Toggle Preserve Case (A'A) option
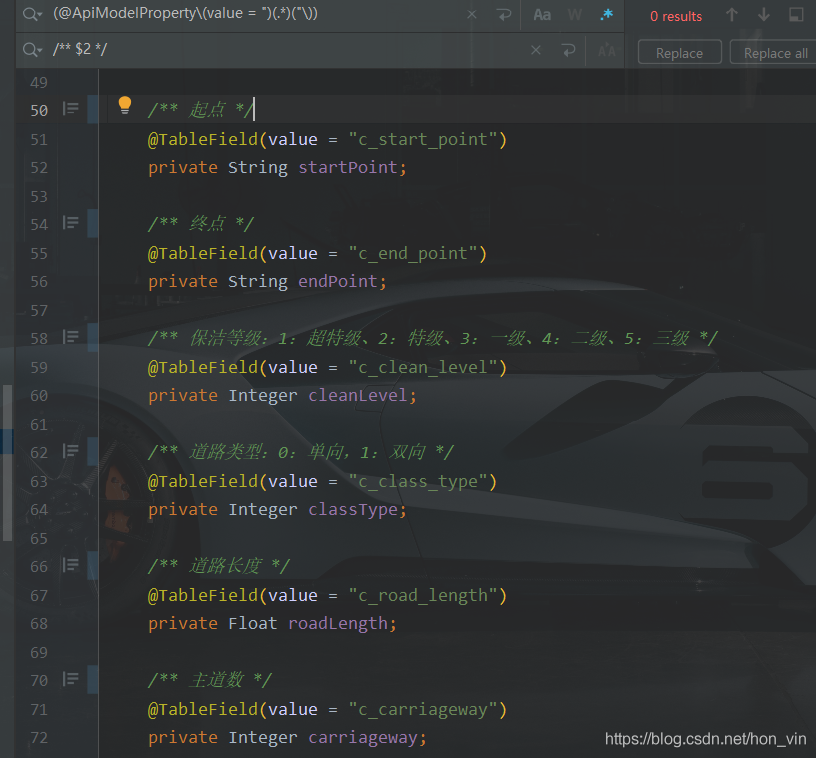 coord(606,51)
